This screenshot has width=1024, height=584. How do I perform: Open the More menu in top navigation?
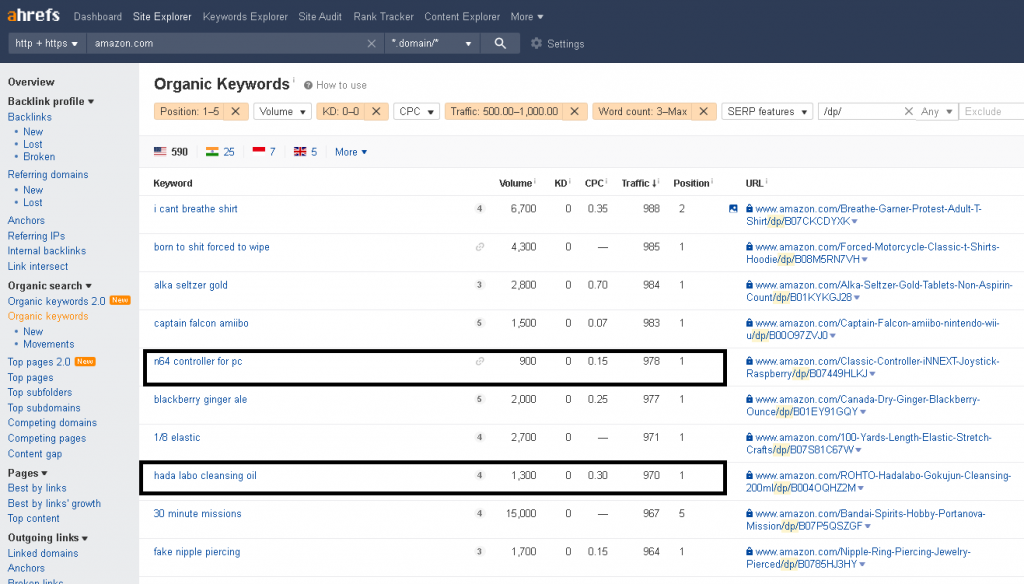tap(526, 16)
